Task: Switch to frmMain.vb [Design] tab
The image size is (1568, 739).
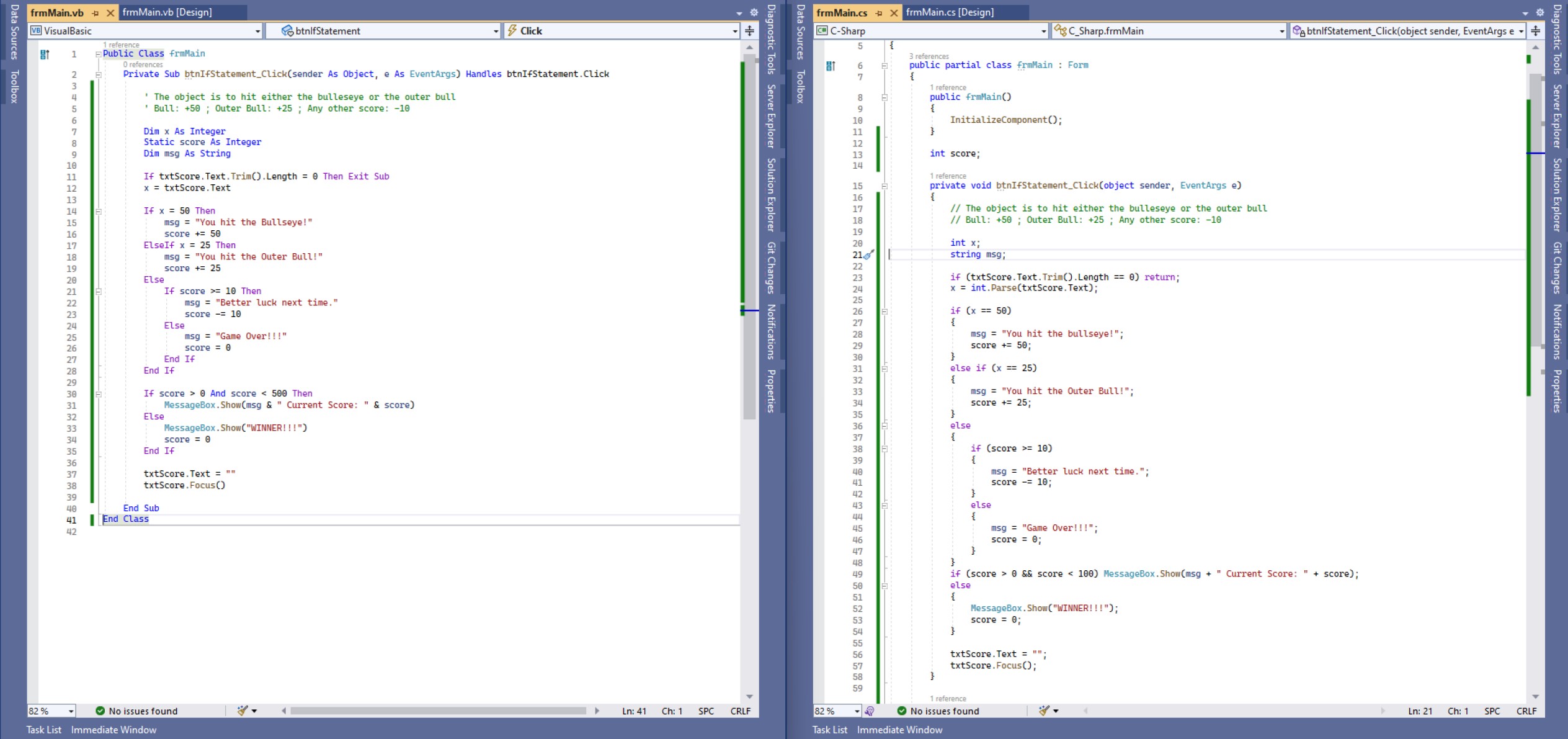Action: [167, 12]
